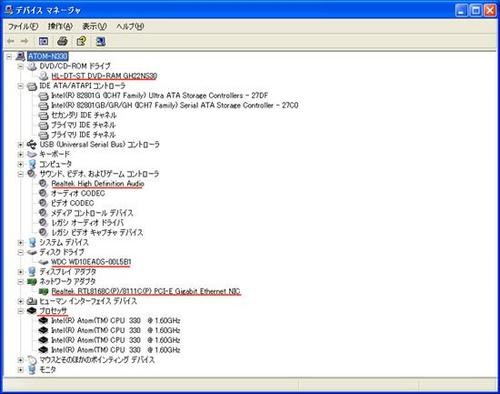This screenshot has width=500, height=394.
Task: Open the 操作(A) menu
Action: (x=60, y=26)
